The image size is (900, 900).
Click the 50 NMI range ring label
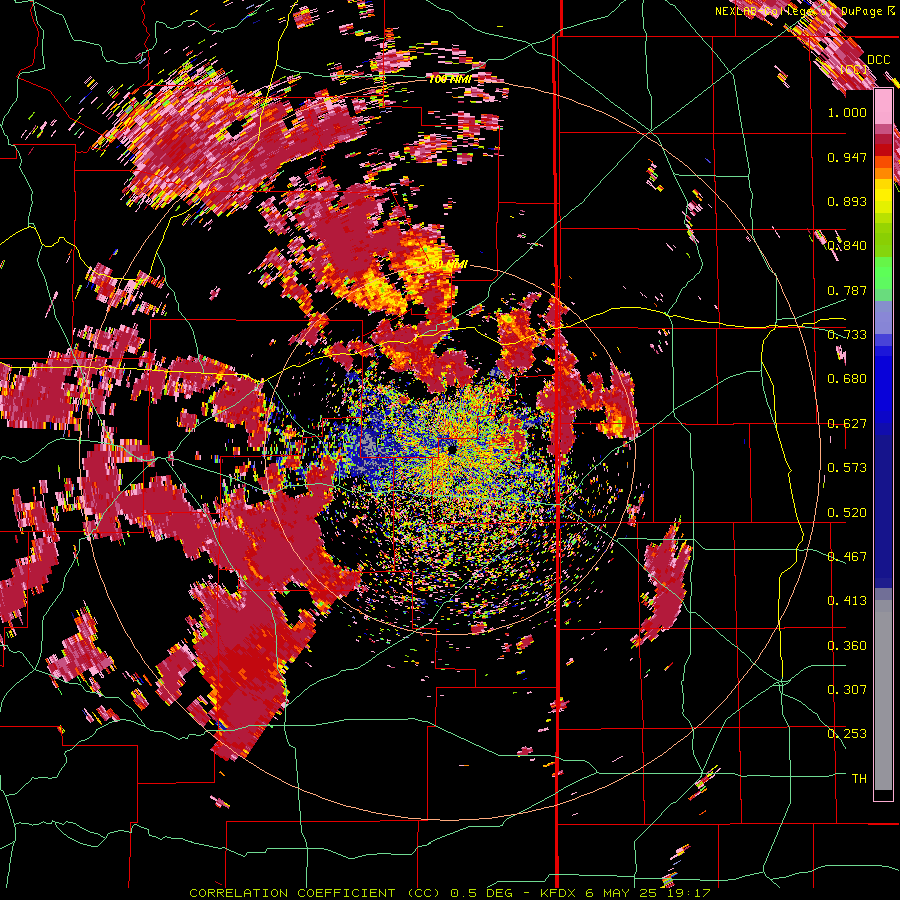pyautogui.click(x=449, y=265)
